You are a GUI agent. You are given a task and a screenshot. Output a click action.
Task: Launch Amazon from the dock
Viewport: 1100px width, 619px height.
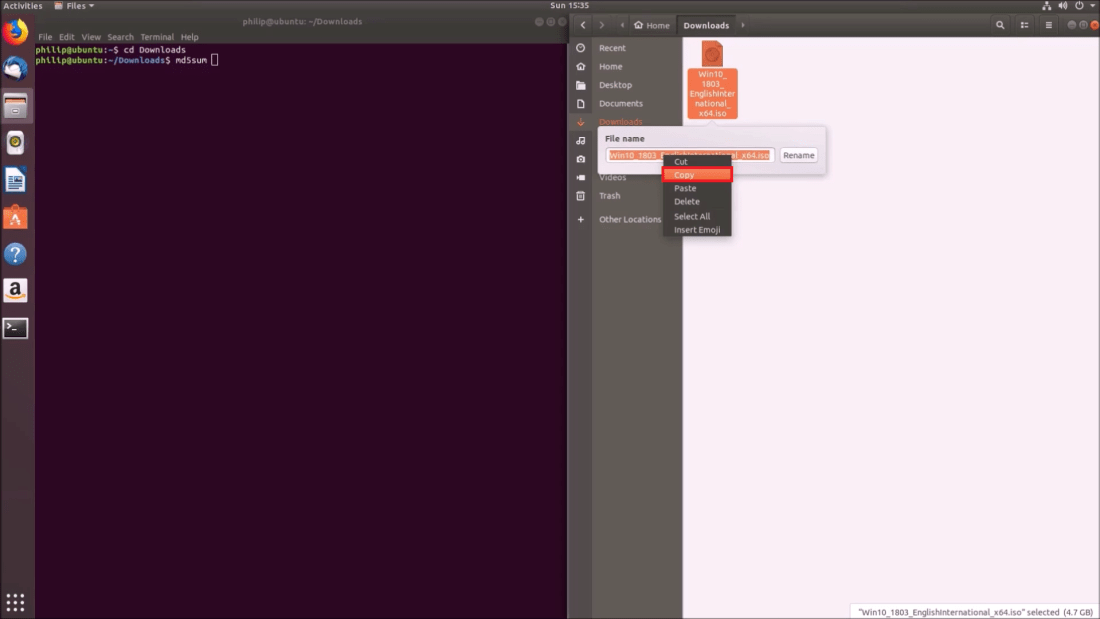15,291
